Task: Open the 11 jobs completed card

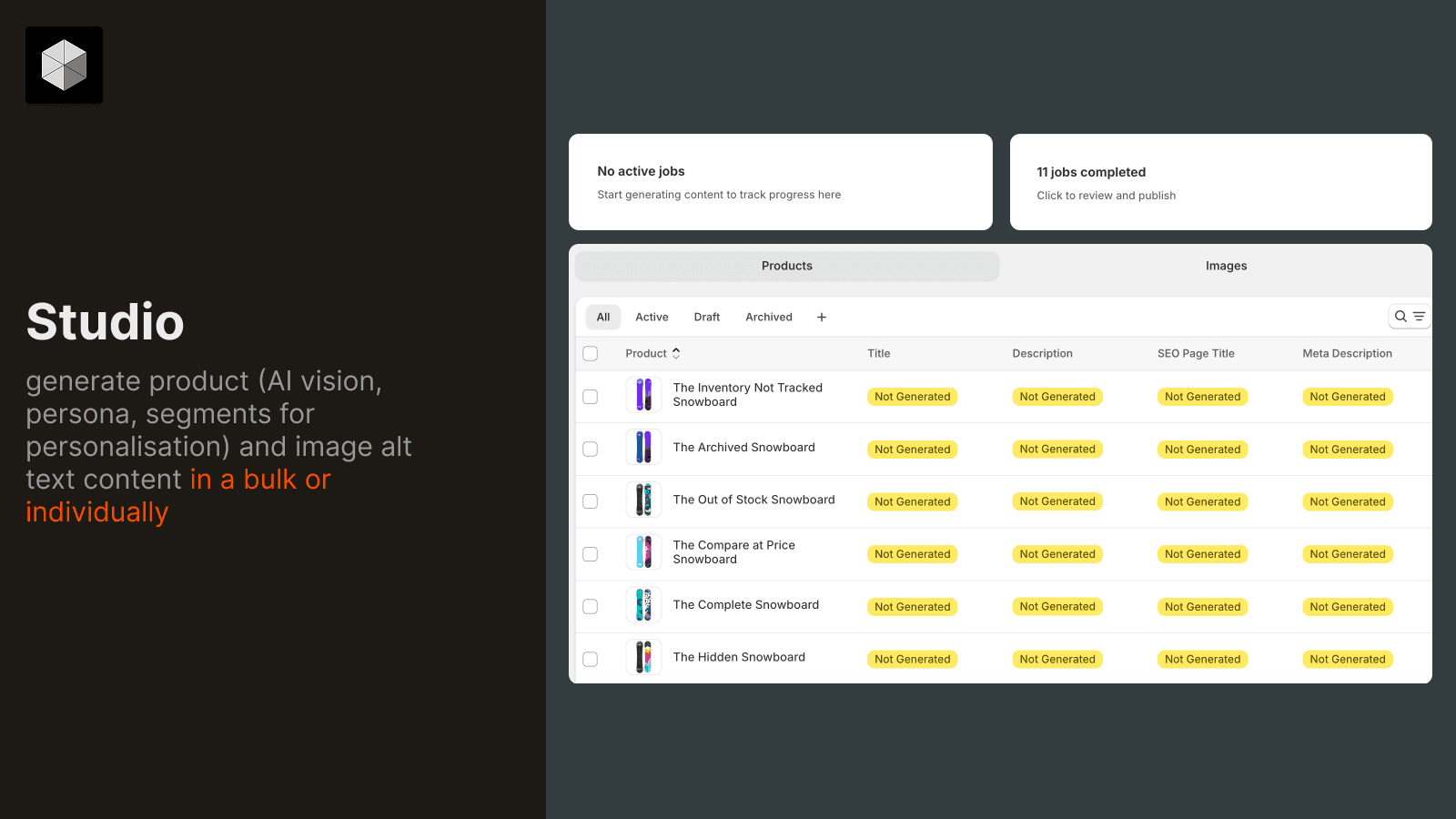Action: pos(1221,182)
